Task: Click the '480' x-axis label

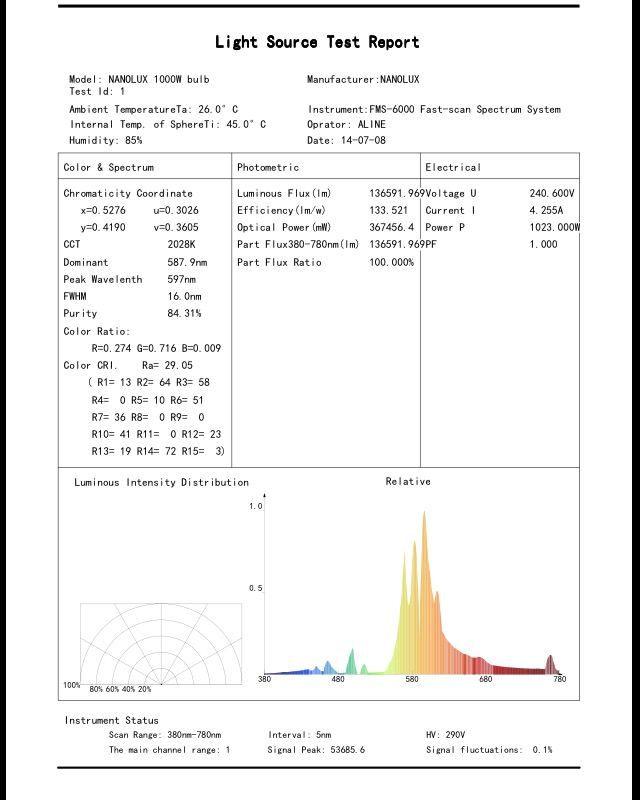Action: click(338, 679)
